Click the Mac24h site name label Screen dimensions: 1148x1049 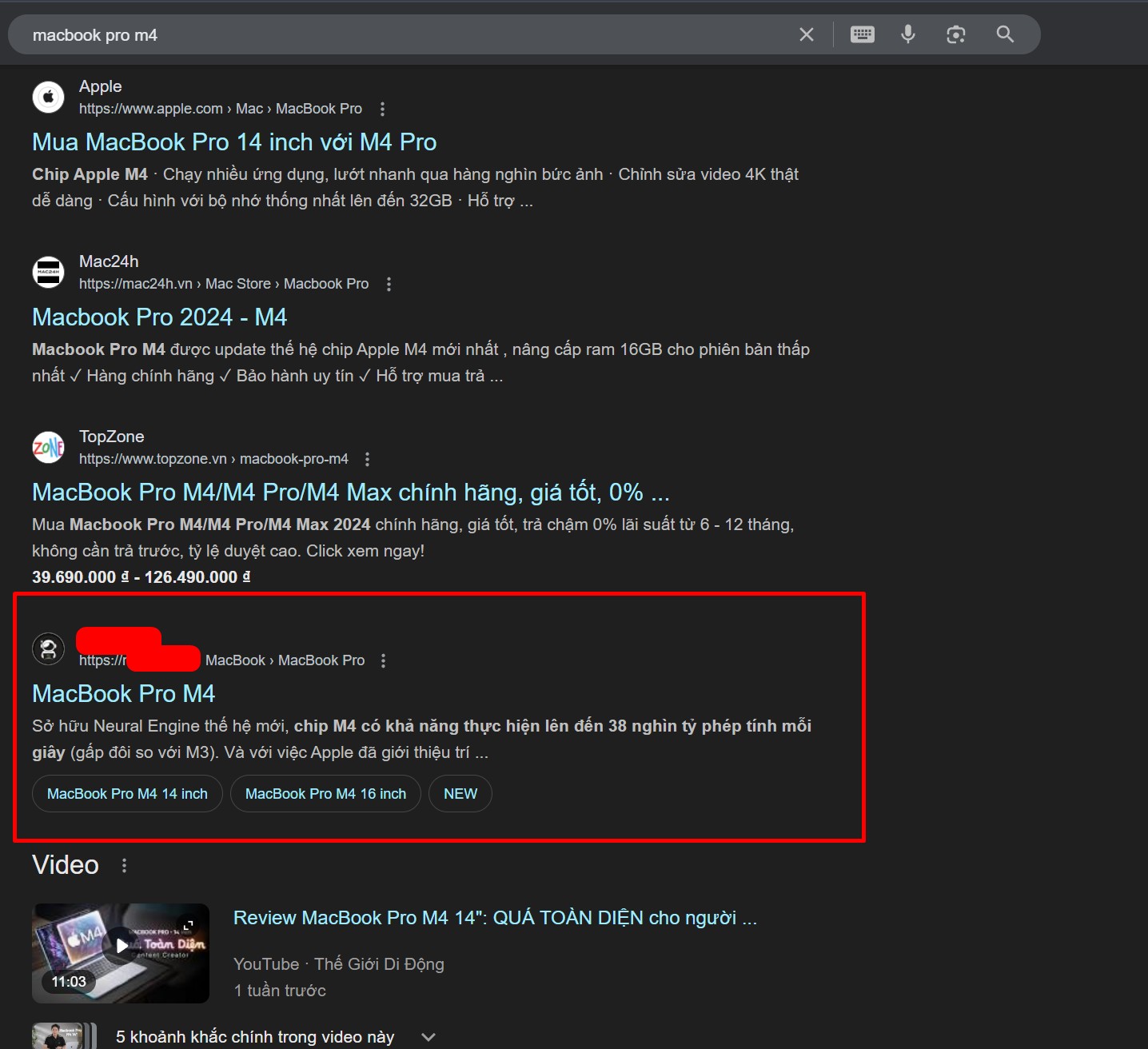click(109, 261)
